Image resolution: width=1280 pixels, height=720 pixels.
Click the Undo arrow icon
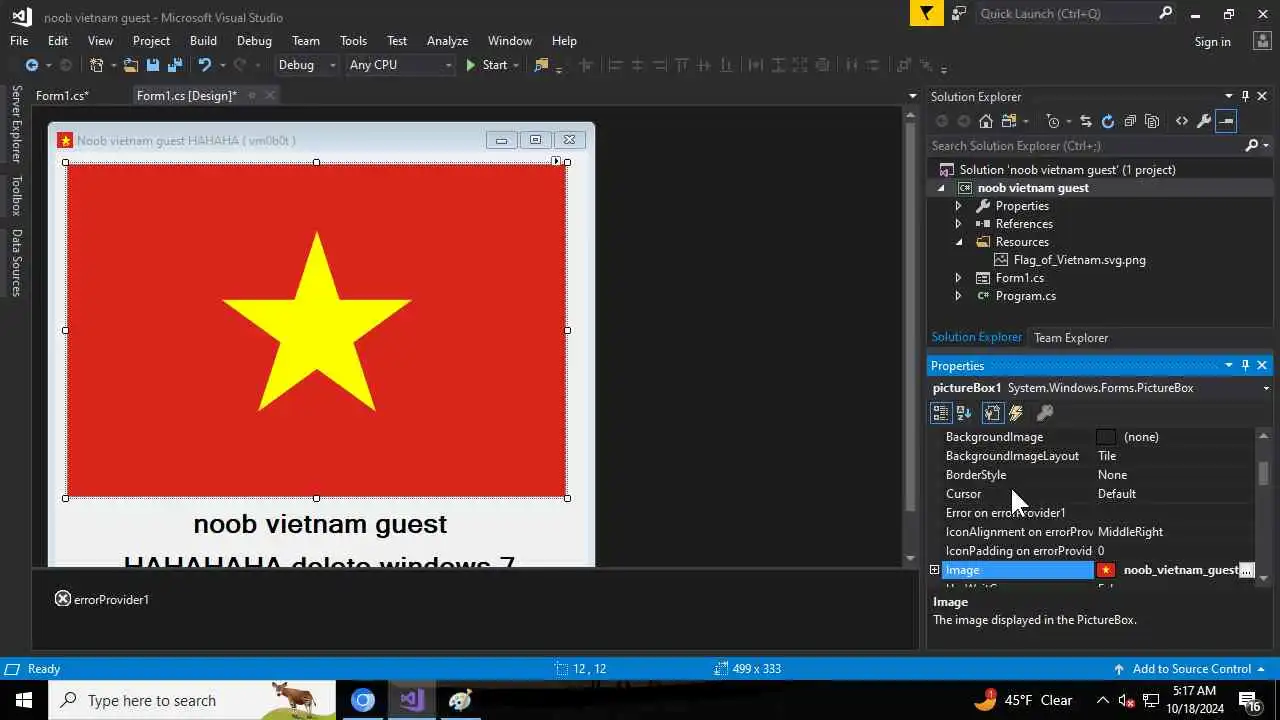pos(204,65)
